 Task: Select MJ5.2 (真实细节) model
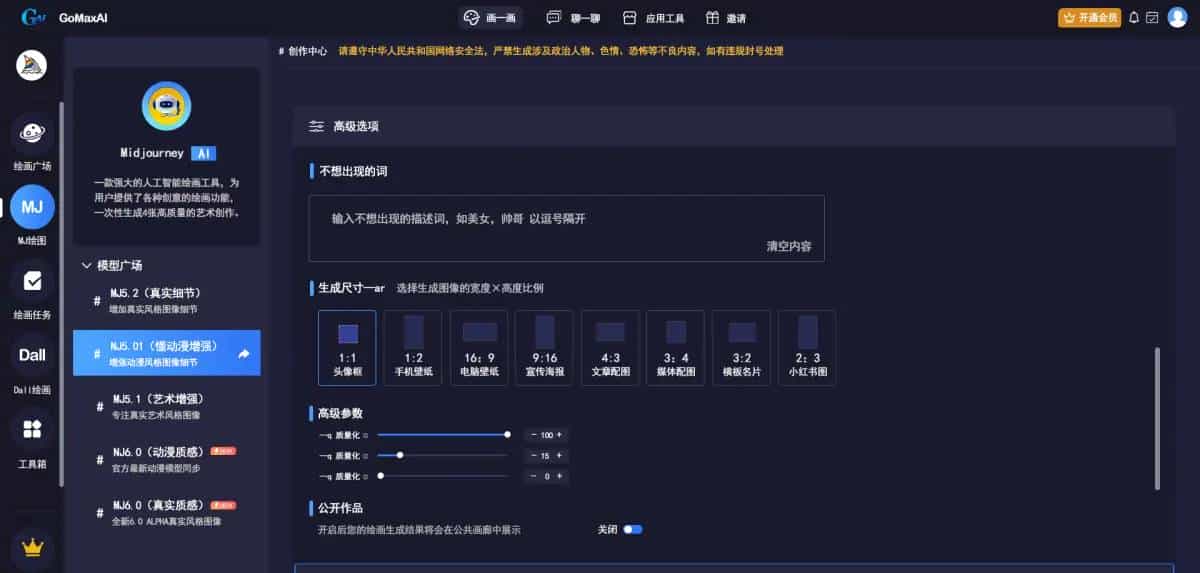click(x=167, y=301)
